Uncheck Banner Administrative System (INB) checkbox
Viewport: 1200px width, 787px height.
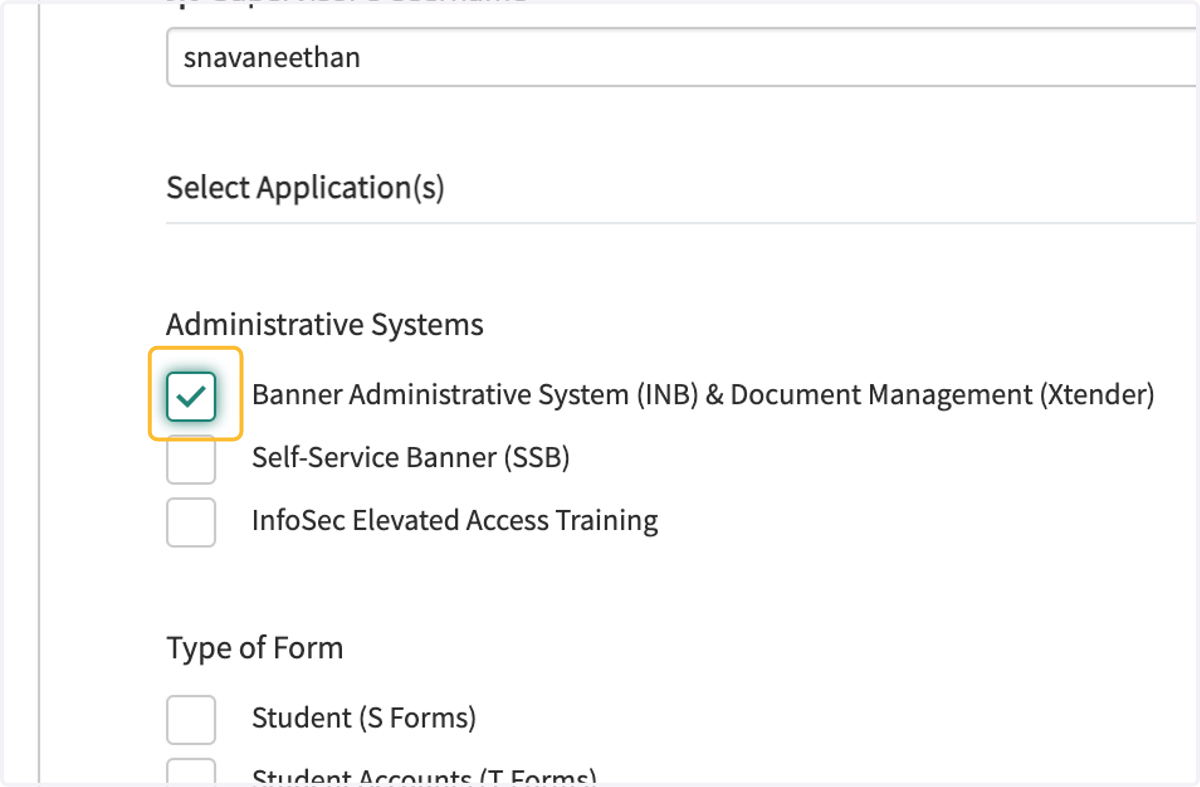point(191,396)
